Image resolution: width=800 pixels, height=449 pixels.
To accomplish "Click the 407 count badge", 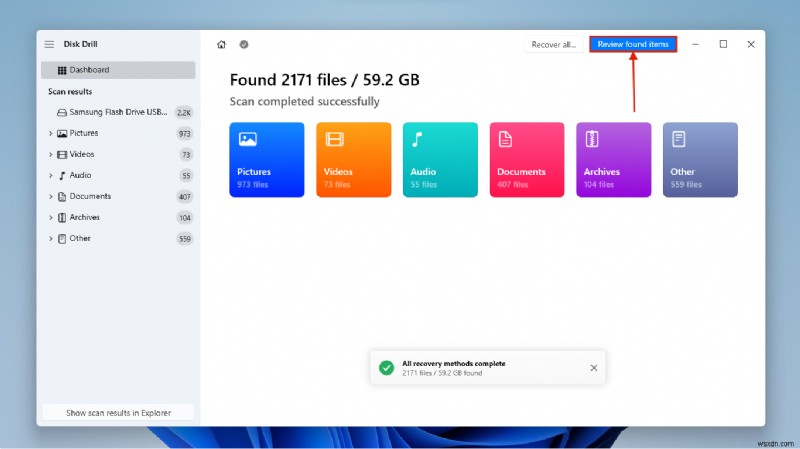I will [x=184, y=197].
